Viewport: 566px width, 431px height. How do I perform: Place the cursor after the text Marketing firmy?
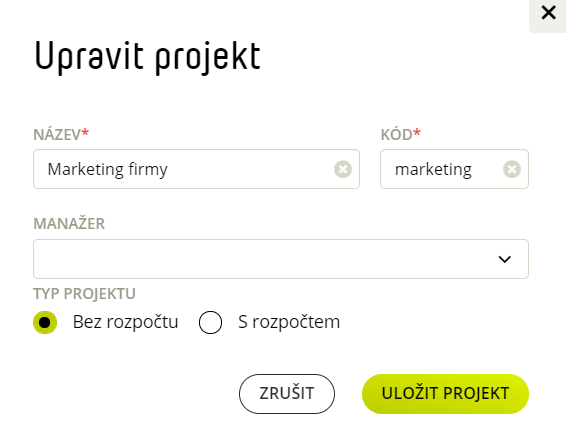(x=169, y=169)
